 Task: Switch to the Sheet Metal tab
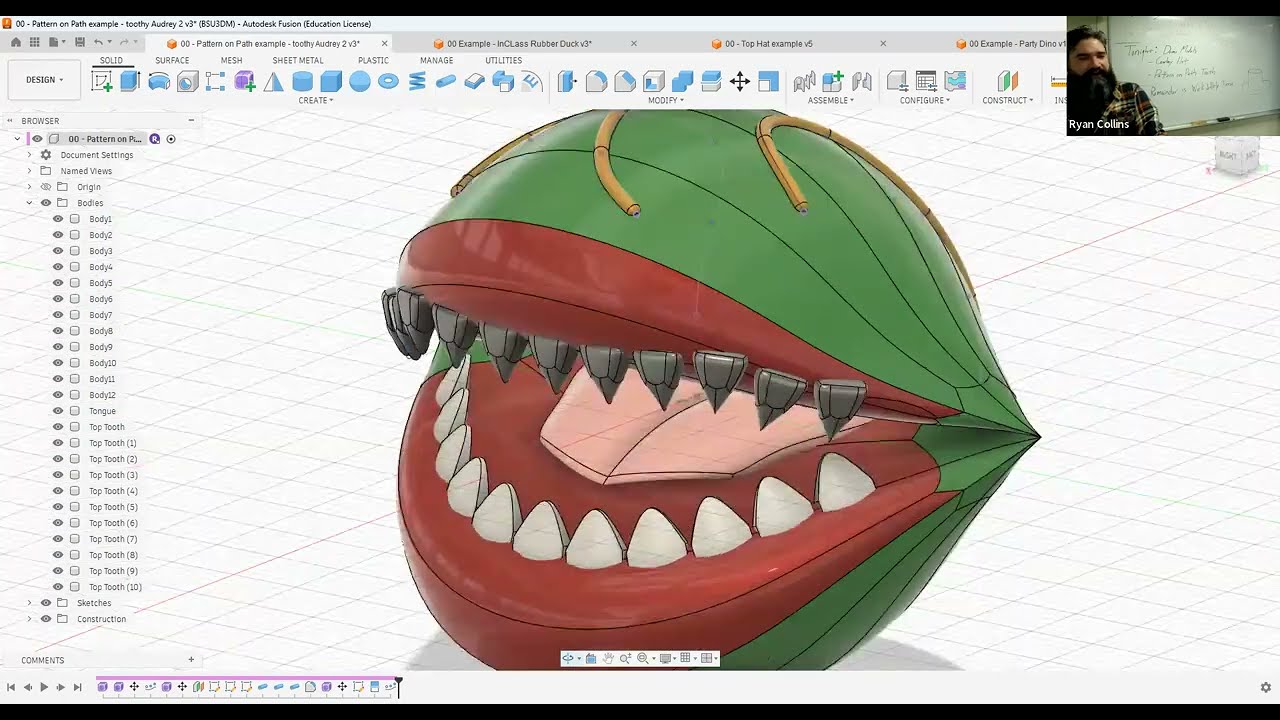pyautogui.click(x=298, y=60)
